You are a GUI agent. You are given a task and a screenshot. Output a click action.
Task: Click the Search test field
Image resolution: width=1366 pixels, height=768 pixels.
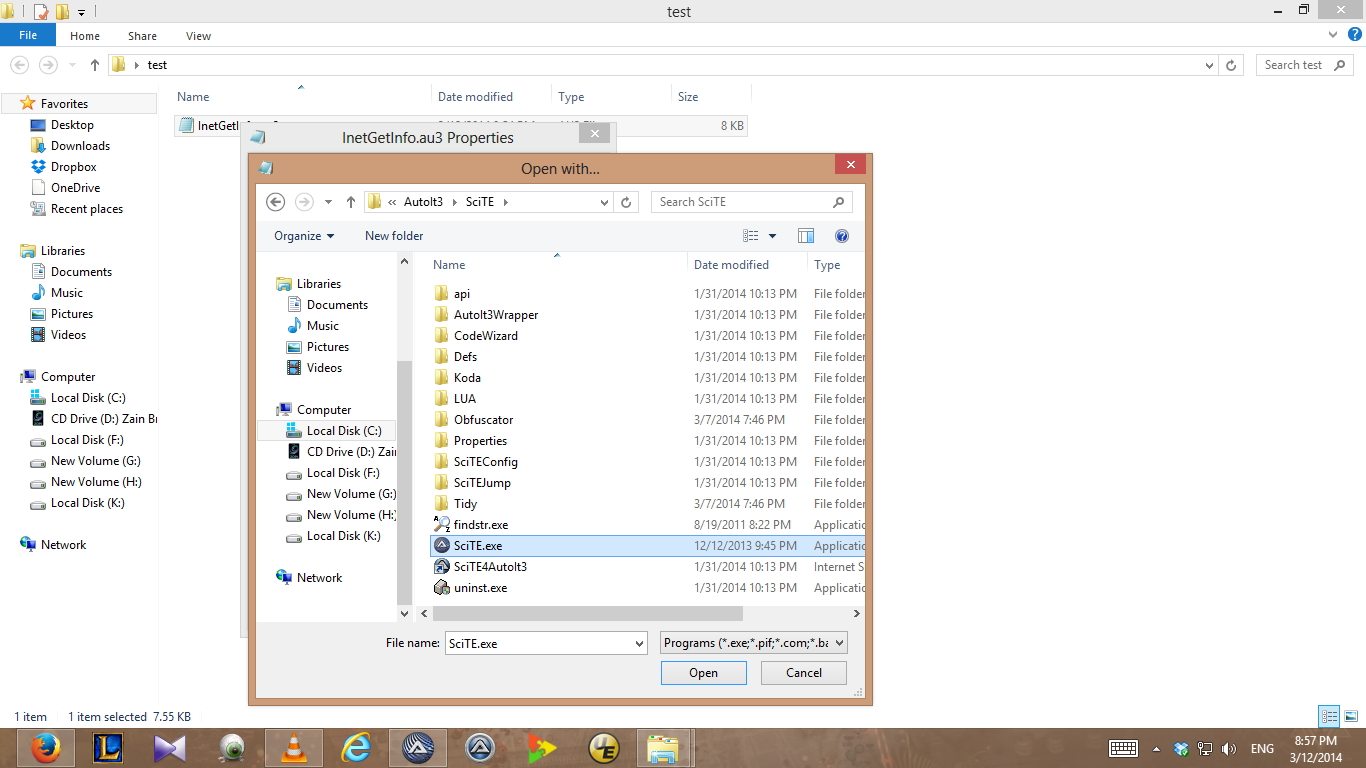1305,65
